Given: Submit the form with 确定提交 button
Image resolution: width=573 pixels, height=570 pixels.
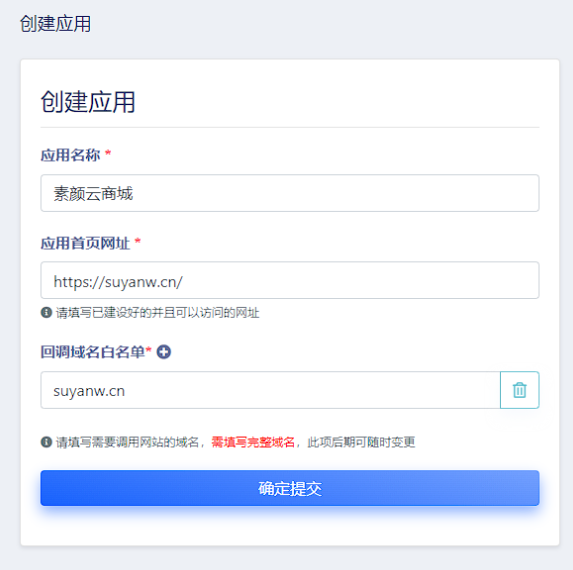Looking at the screenshot, I should pos(290,488).
